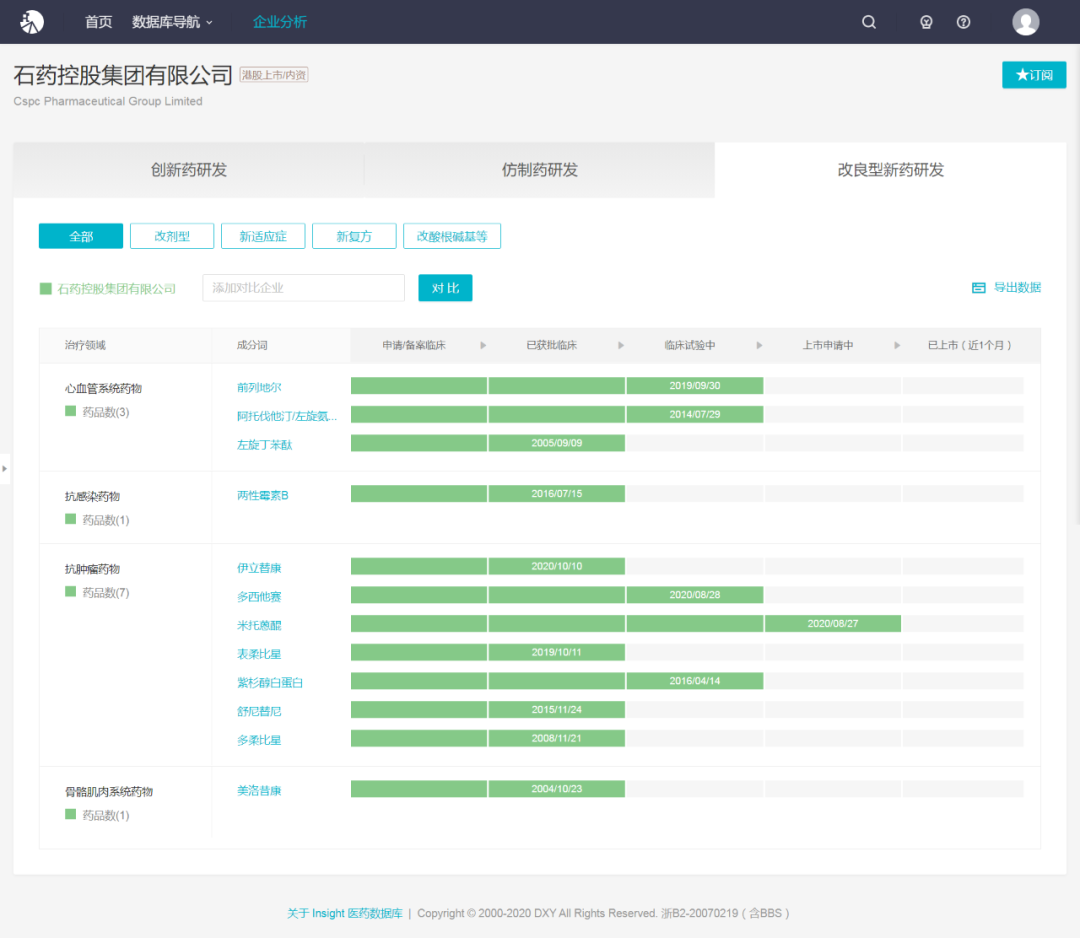Open the 左旋丁苯酞 ingredient link
This screenshot has width=1080, height=938.
(x=264, y=445)
